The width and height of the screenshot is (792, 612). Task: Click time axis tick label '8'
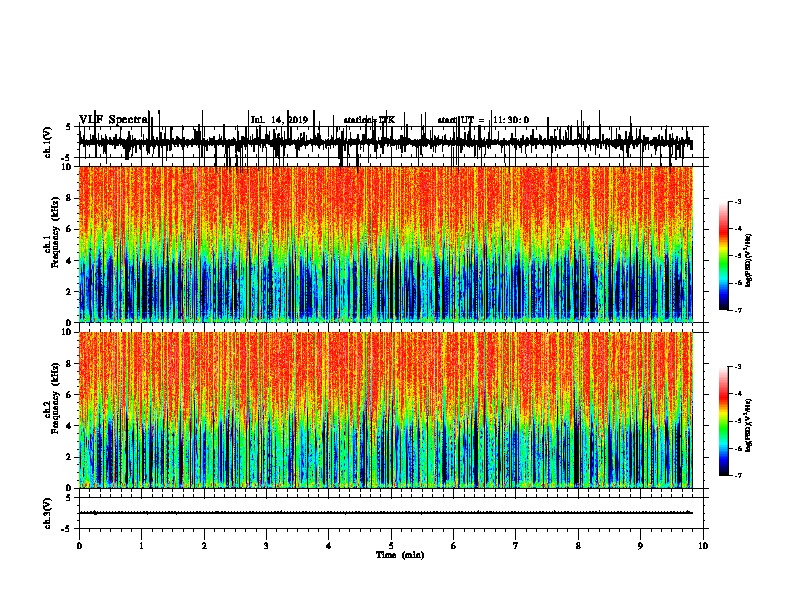click(578, 546)
